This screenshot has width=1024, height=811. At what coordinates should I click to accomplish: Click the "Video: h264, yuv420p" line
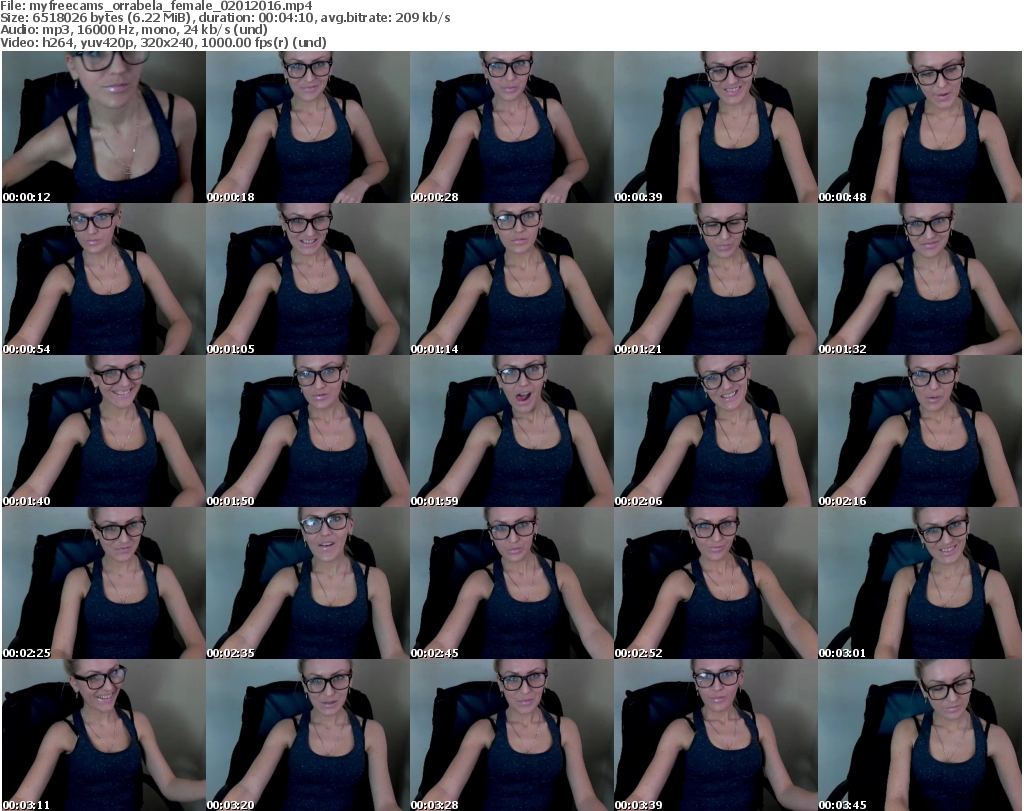pos(163,42)
